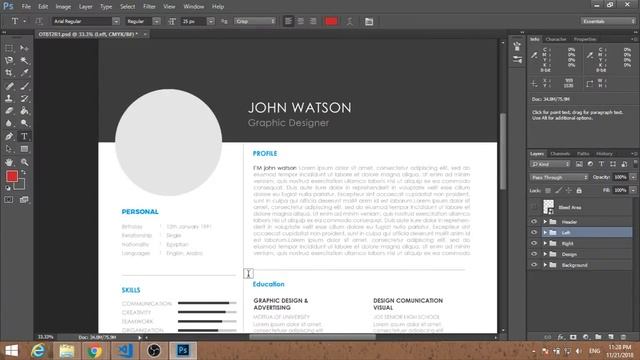Switch to the Channels tab

pyautogui.click(x=560, y=154)
